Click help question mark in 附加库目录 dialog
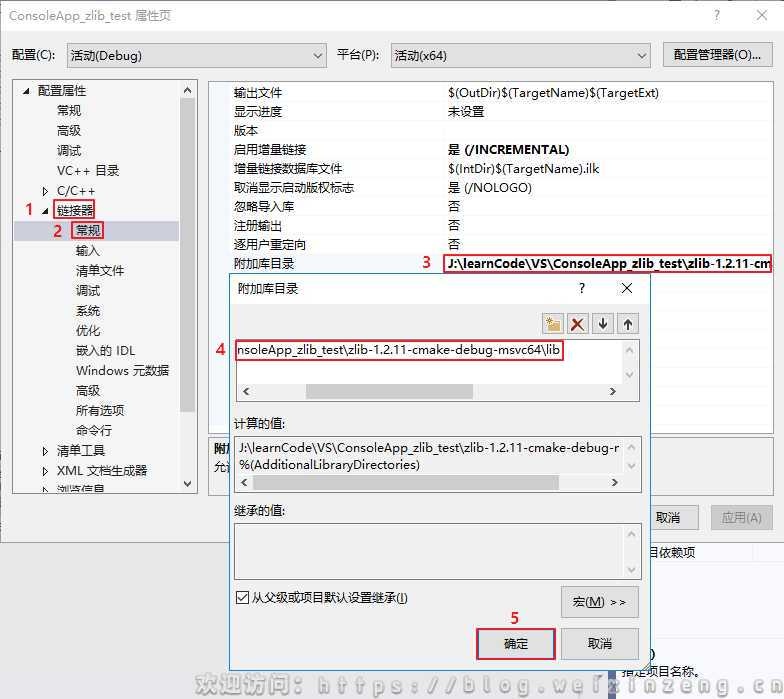Screen dimensions: 784x699 (582, 288)
